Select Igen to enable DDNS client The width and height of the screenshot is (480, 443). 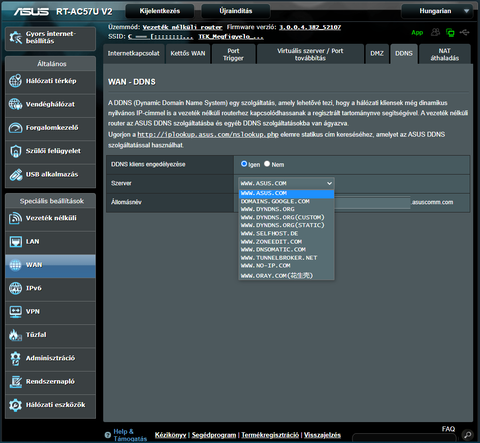tap(244, 164)
